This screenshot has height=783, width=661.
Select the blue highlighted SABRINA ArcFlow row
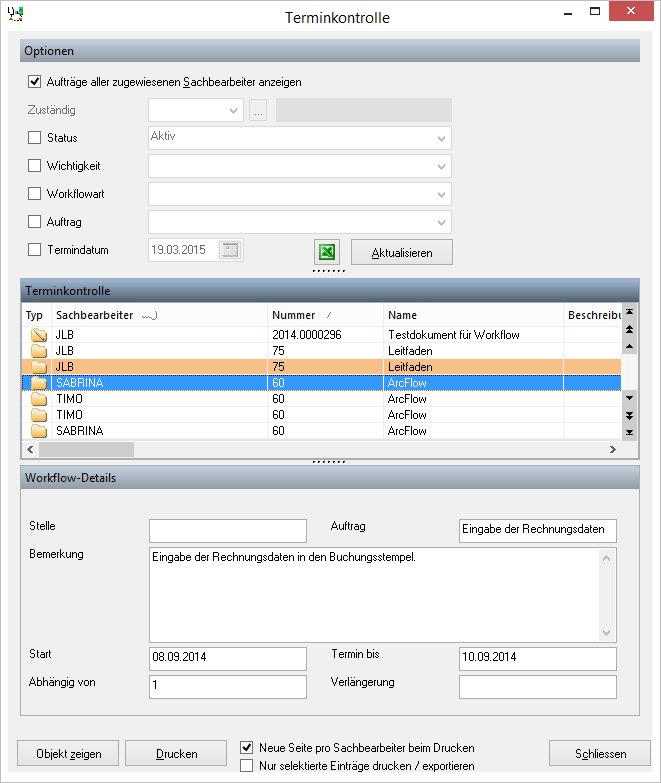click(322, 383)
